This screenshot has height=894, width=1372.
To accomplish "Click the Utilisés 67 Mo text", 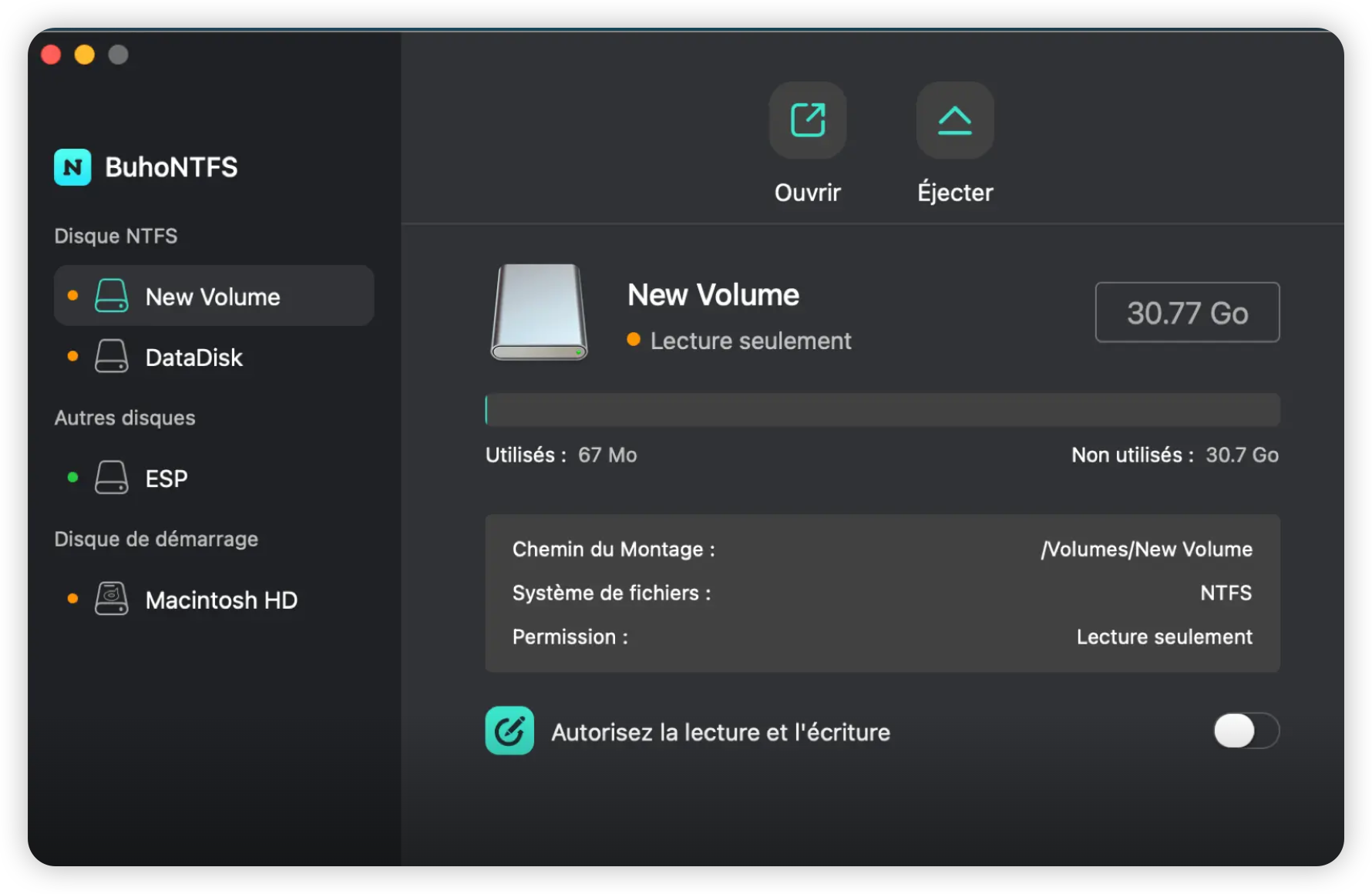I will [561, 455].
